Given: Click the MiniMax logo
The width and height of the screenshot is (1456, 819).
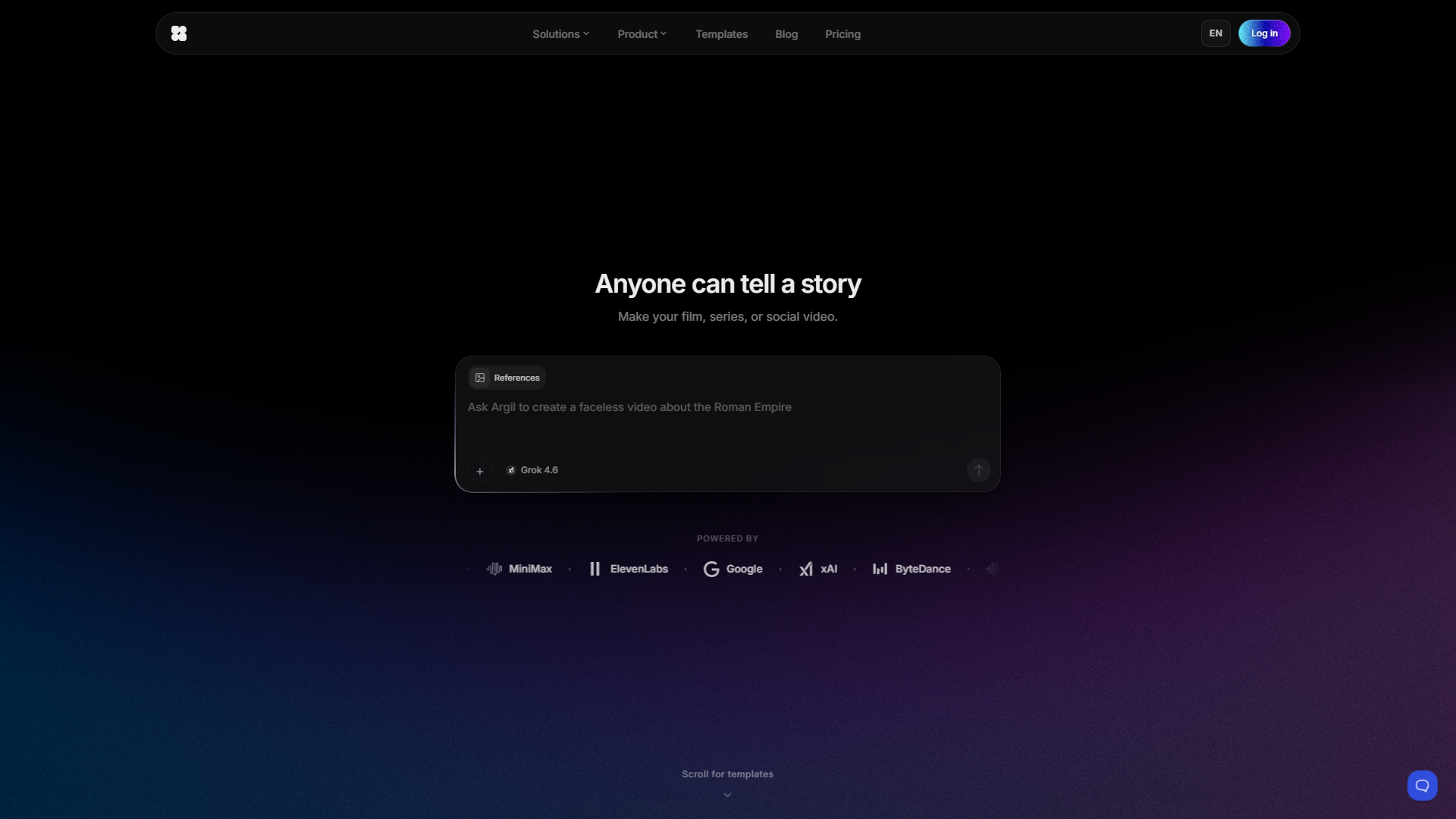Looking at the screenshot, I should pyautogui.click(x=519, y=569).
